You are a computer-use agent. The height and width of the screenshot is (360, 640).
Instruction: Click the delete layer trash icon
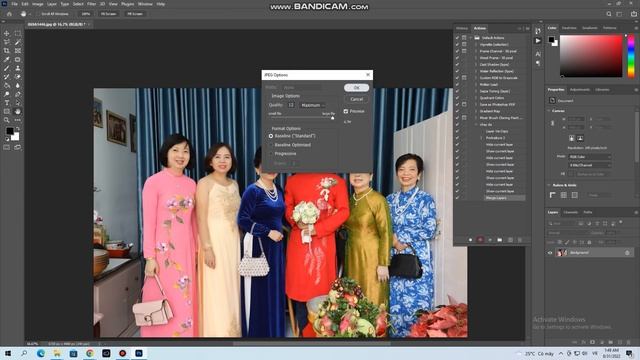click(629, 342)
